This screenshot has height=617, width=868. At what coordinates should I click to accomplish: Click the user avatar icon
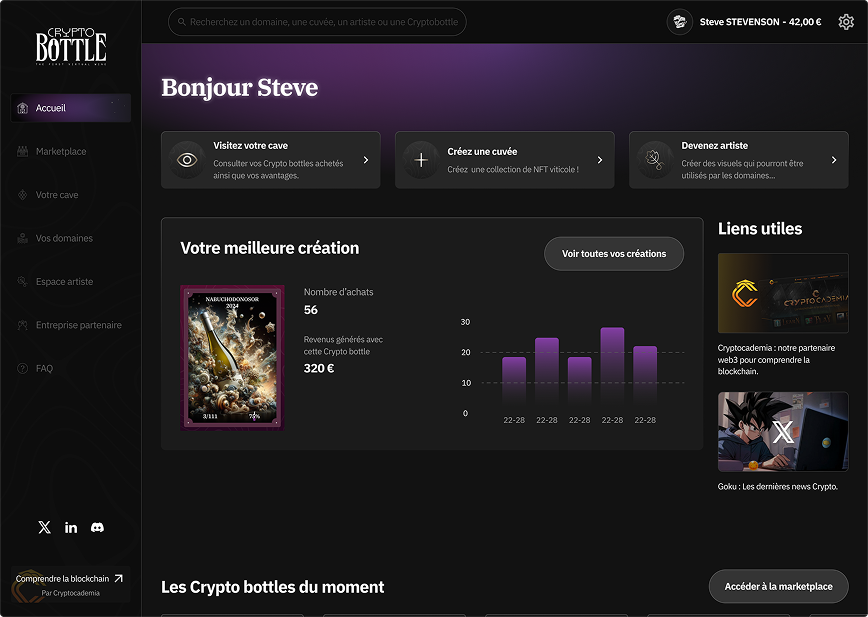680,22
